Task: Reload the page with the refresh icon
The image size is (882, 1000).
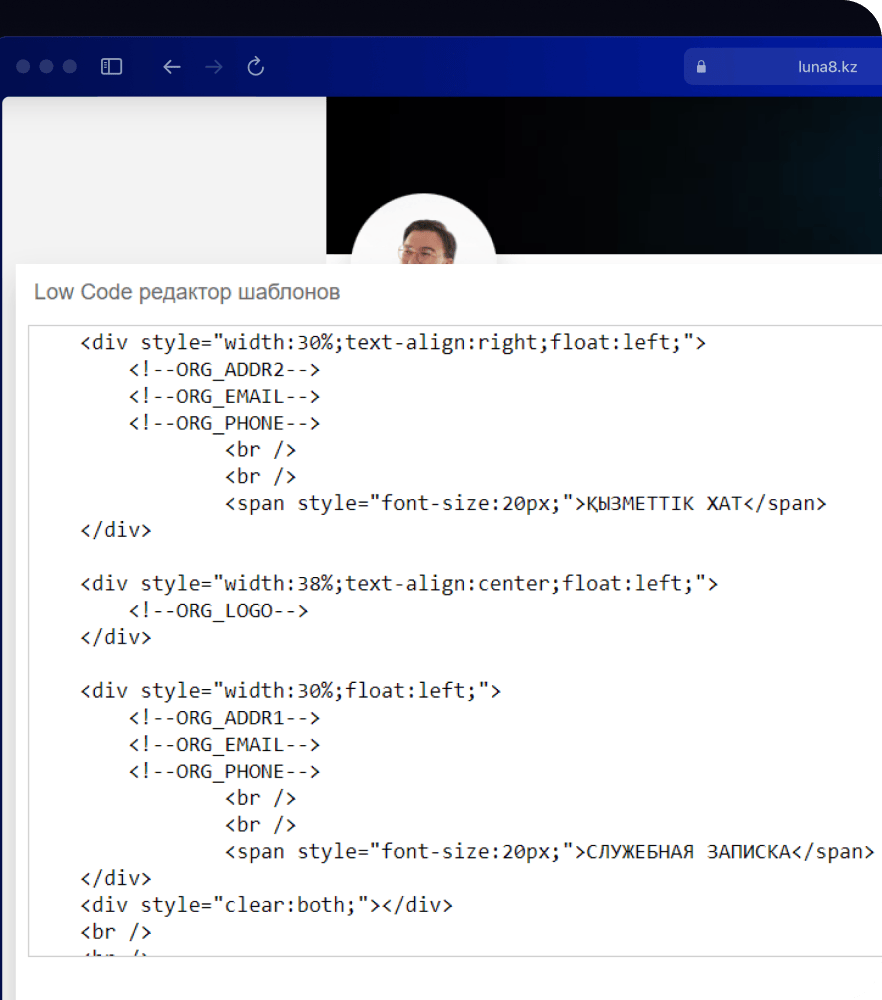Action: click(x=255, y=67)
